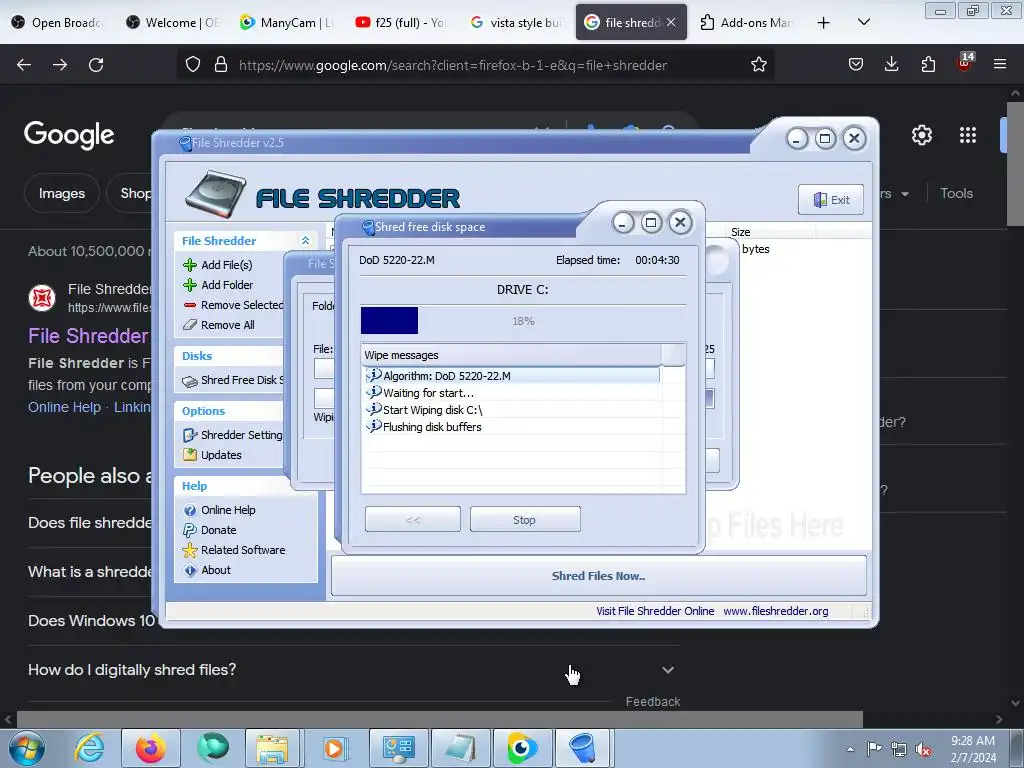This screenshot has width=1024, height=768.
Task: Open Google search Tools
Action: click(956, 193)
